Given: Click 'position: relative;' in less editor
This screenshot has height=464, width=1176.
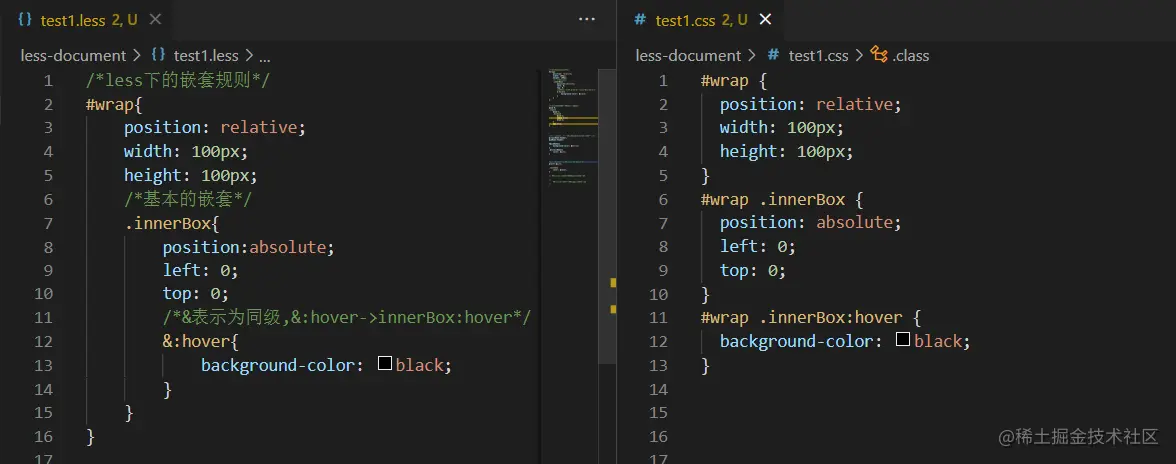Looking at the screenshot, I should point(215,127).
